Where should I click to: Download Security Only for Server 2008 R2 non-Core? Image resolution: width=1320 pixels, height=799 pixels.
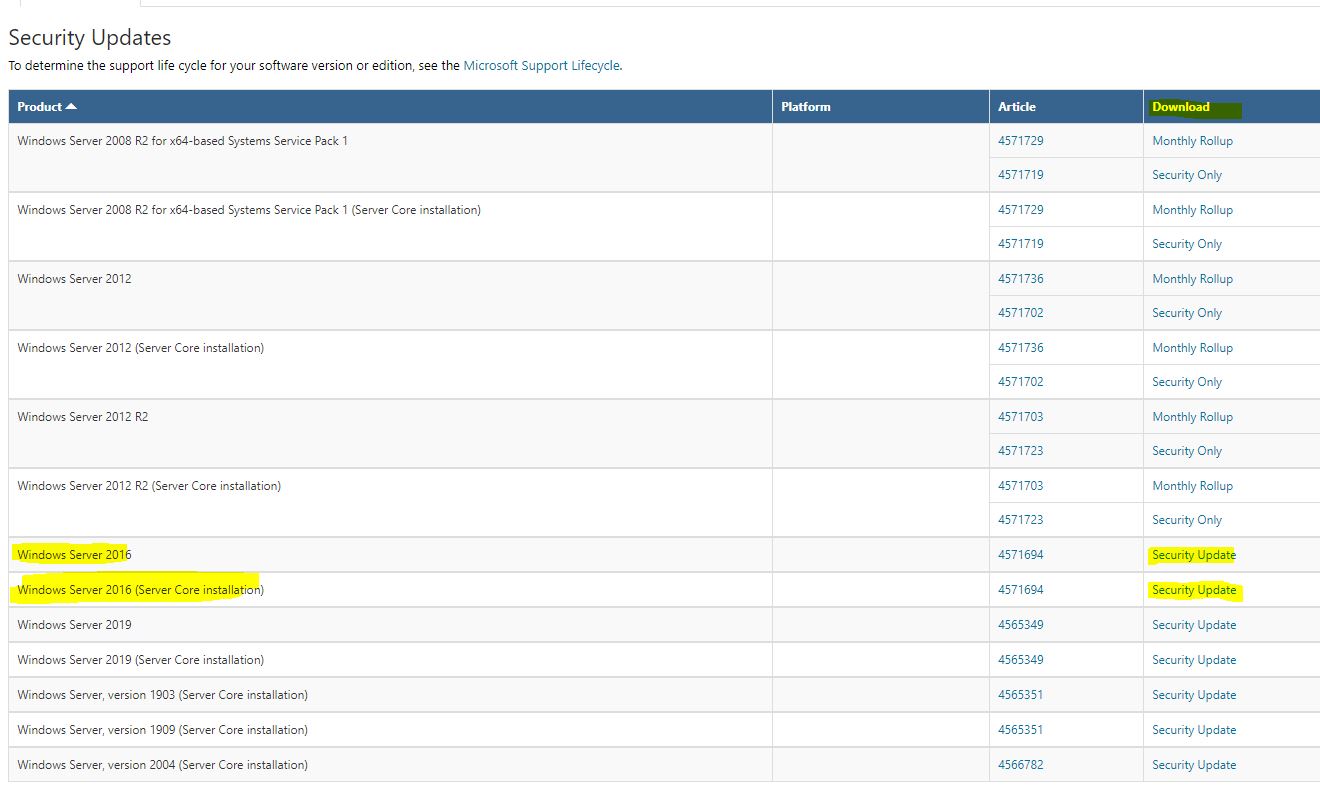point(1187,175)
